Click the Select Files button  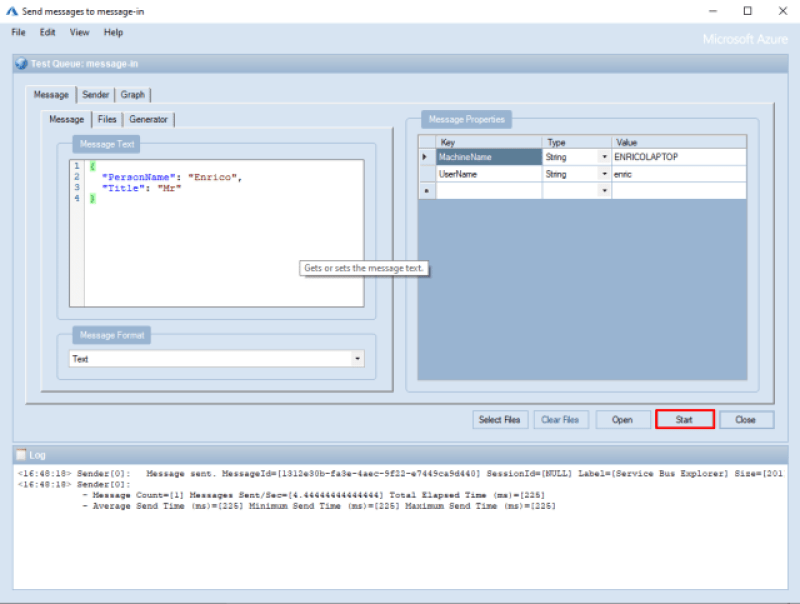pyautogui.click(x=499, y=420)
